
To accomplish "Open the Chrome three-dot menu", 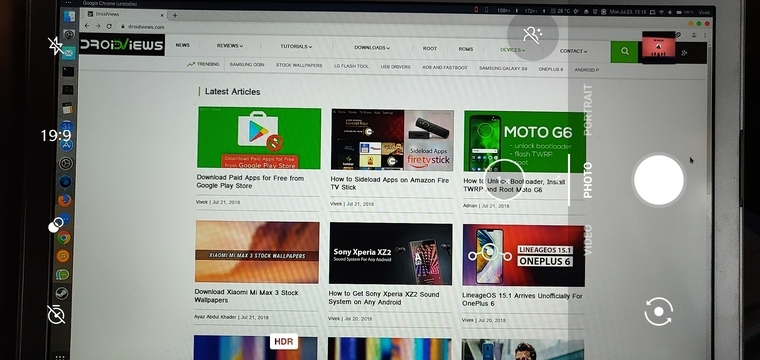I will click(x=705, y=36).
